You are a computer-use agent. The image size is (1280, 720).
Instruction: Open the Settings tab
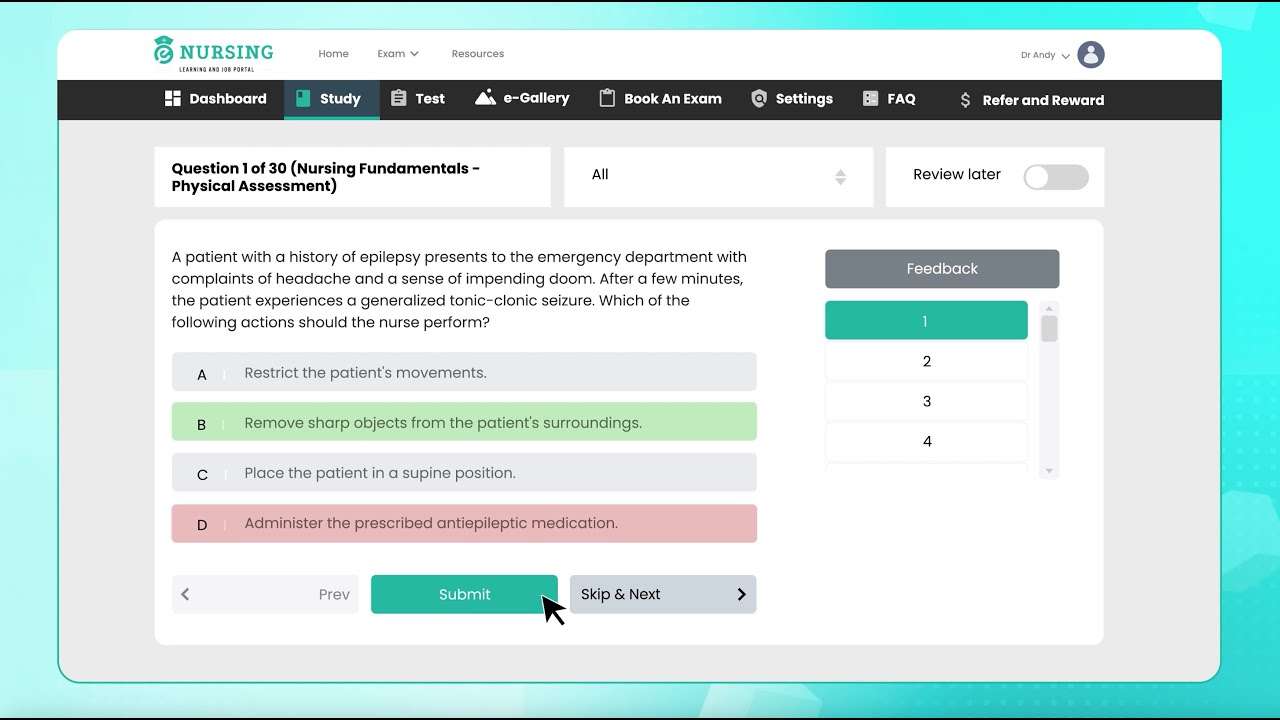pos(792,99)
